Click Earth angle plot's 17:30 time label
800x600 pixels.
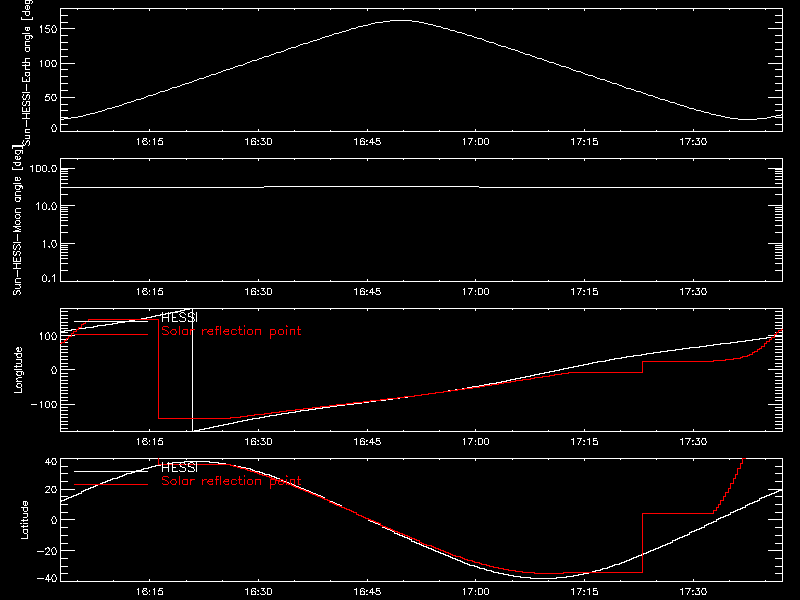[693, 142]
